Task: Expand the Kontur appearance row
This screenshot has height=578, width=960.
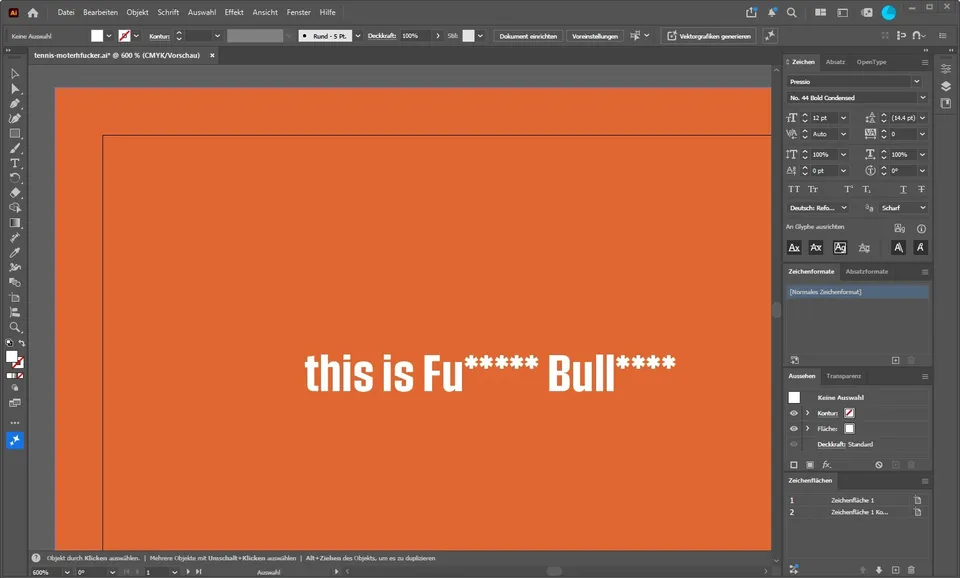Action: point(807,413)
